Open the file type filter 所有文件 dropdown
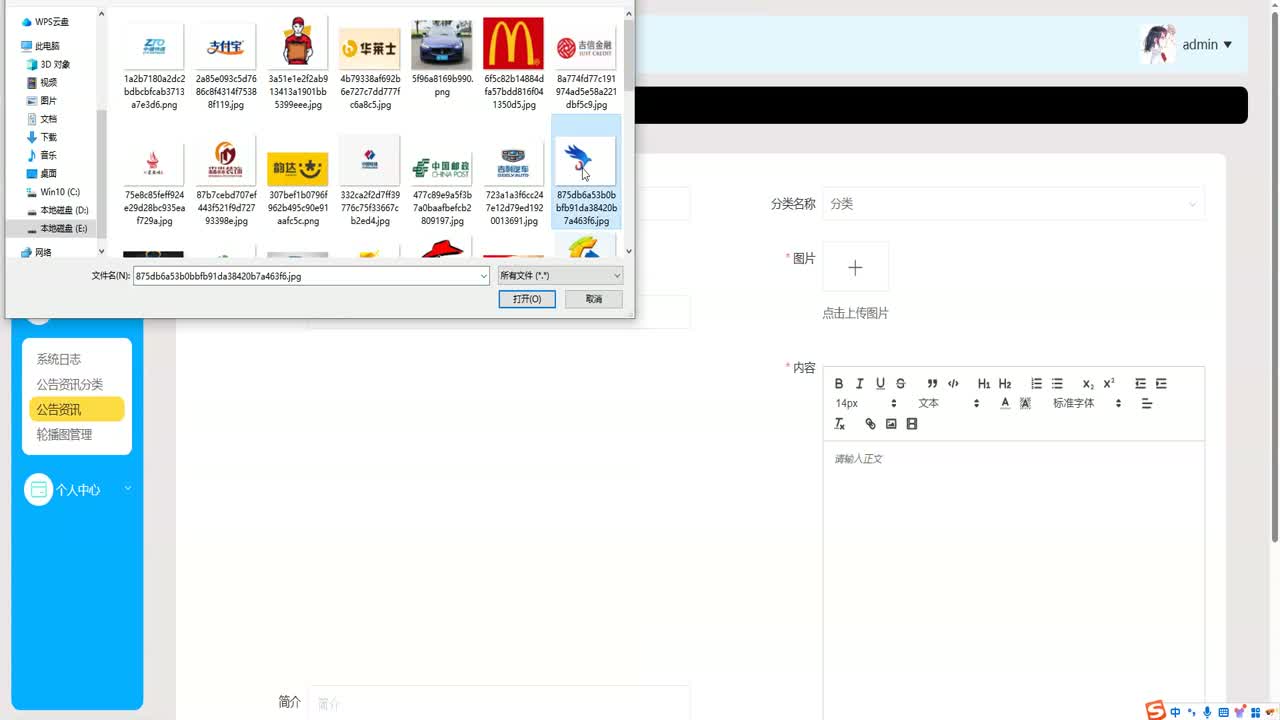This screenshot has width=1280, height=720. coord(560,275)
